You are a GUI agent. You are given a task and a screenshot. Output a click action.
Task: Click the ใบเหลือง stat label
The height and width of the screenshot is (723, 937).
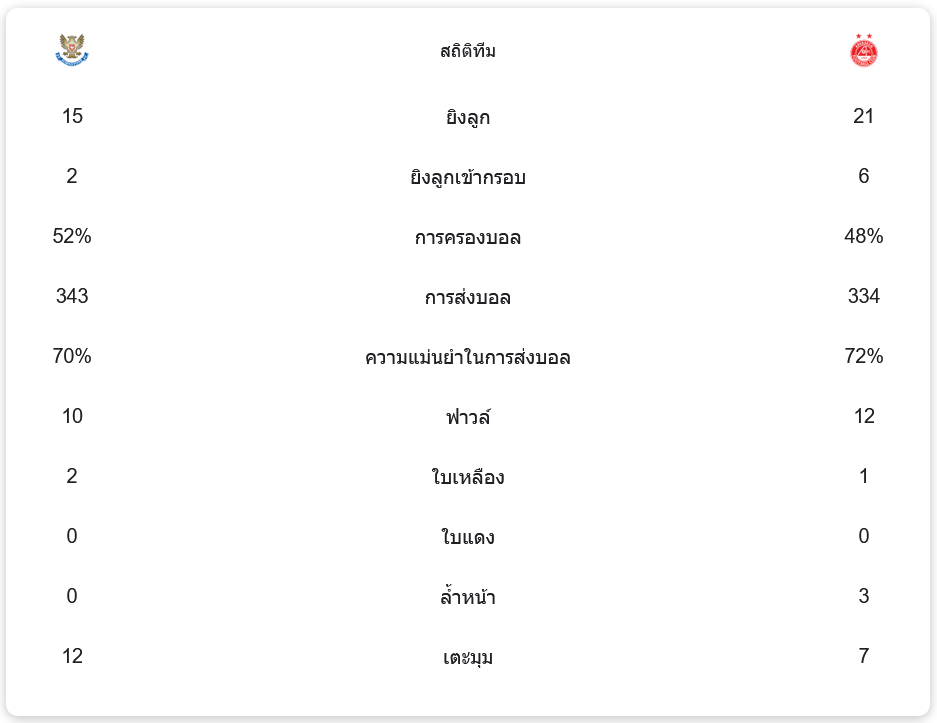(x=468, y=478)
